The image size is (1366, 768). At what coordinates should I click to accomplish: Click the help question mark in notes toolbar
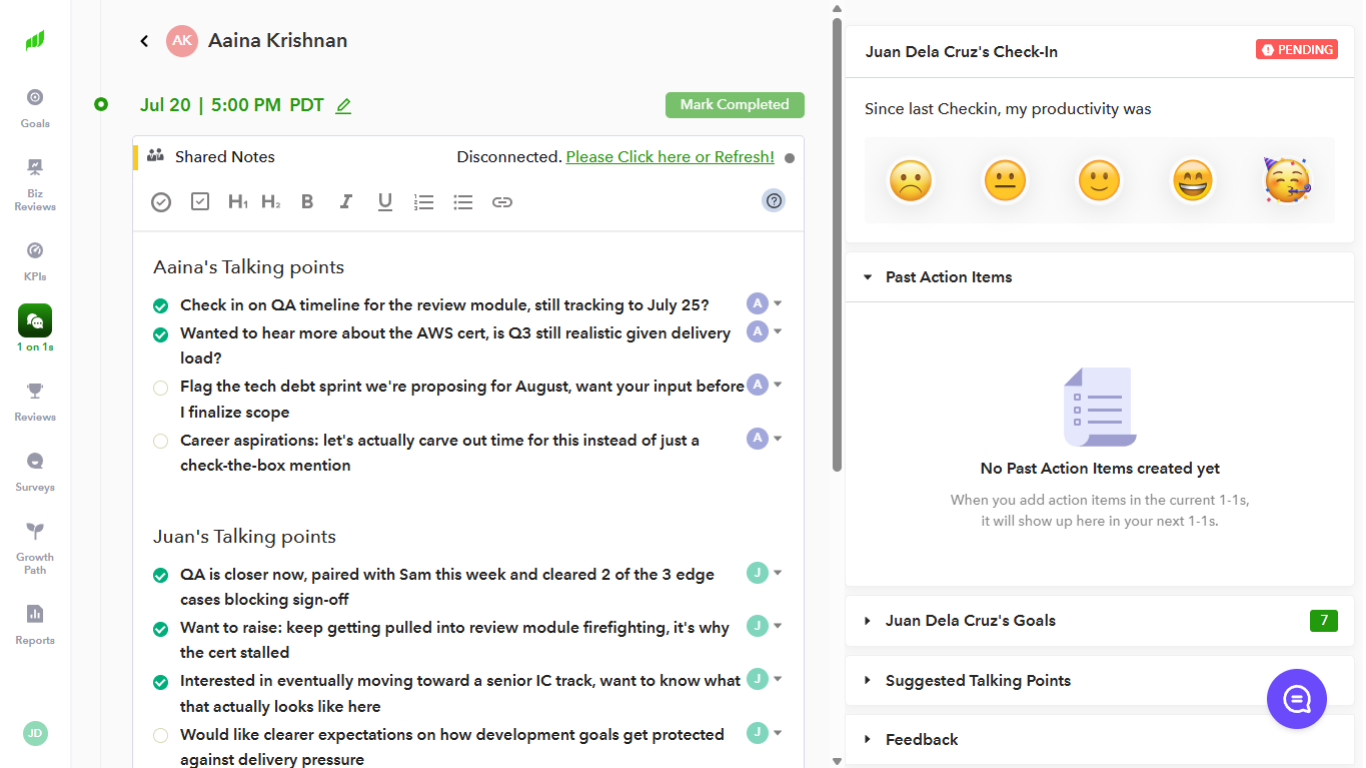[773, 201]
